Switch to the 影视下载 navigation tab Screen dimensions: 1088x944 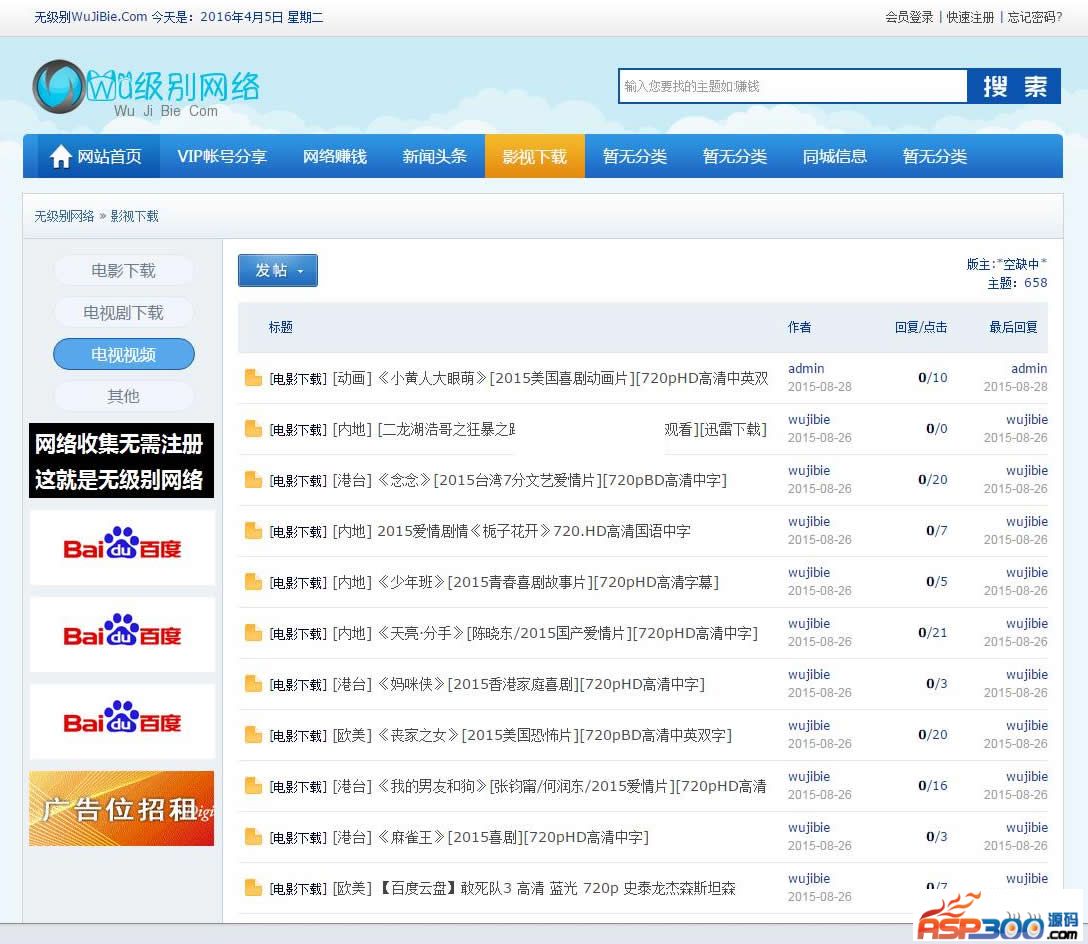(534, 157)
